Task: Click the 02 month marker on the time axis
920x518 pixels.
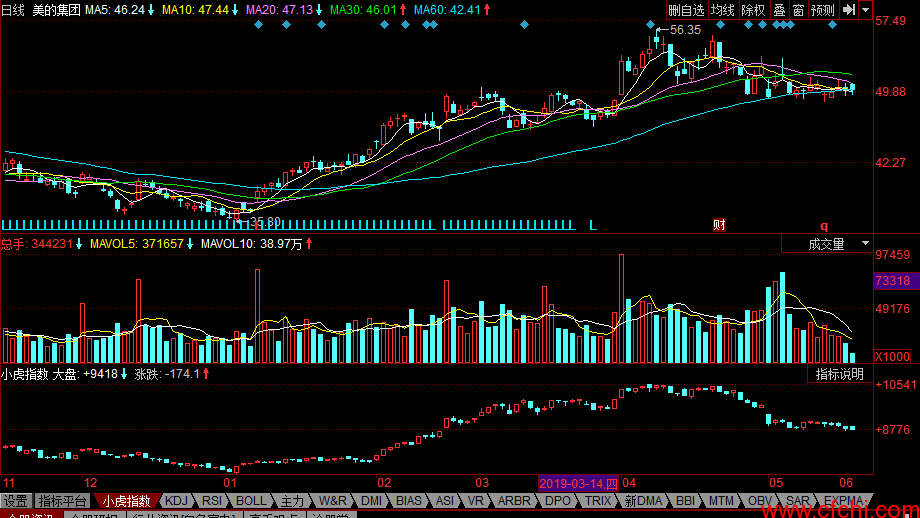Action: (384, 483)
